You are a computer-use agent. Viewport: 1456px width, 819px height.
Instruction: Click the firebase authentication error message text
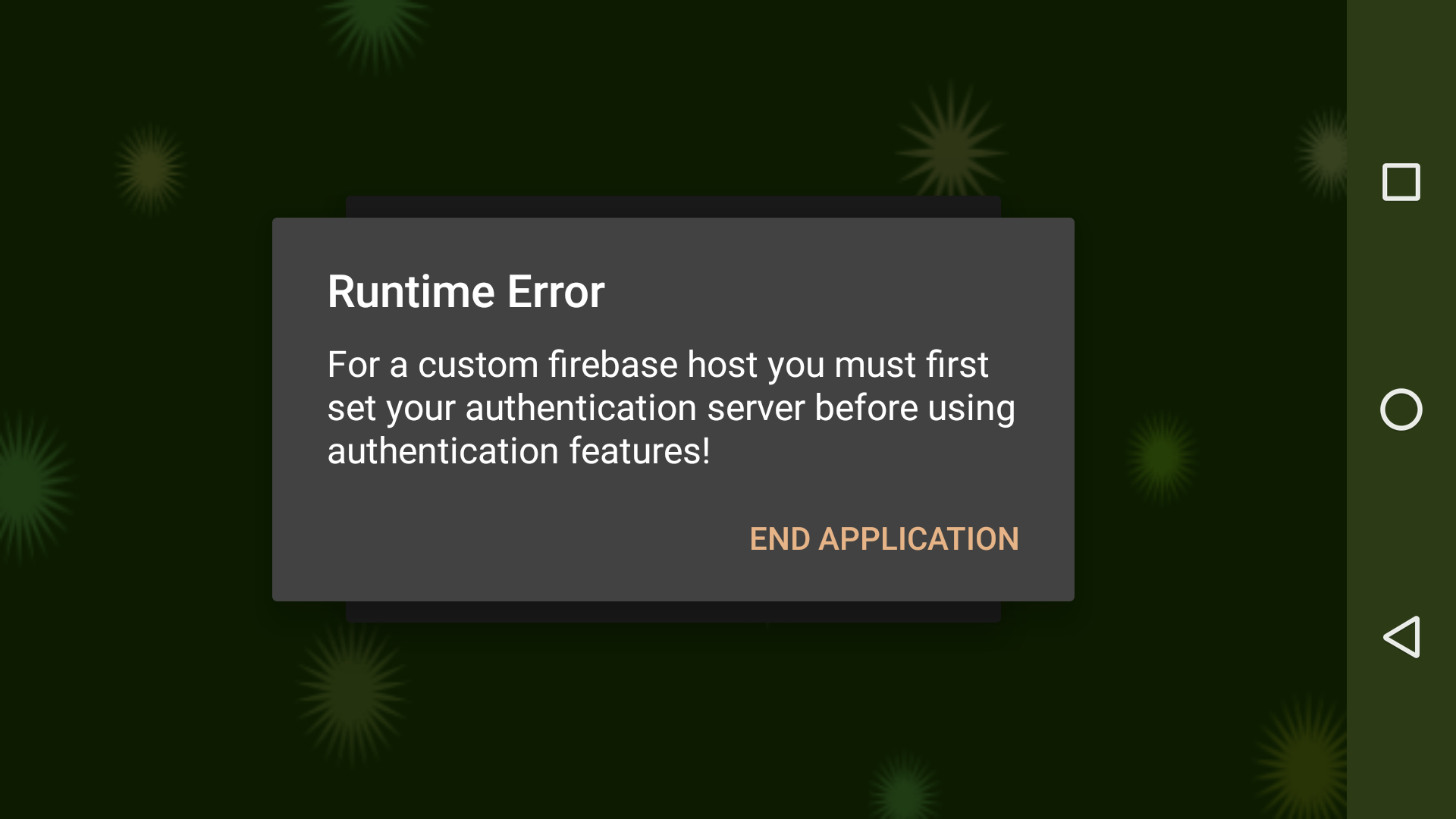tap(671, 408)
